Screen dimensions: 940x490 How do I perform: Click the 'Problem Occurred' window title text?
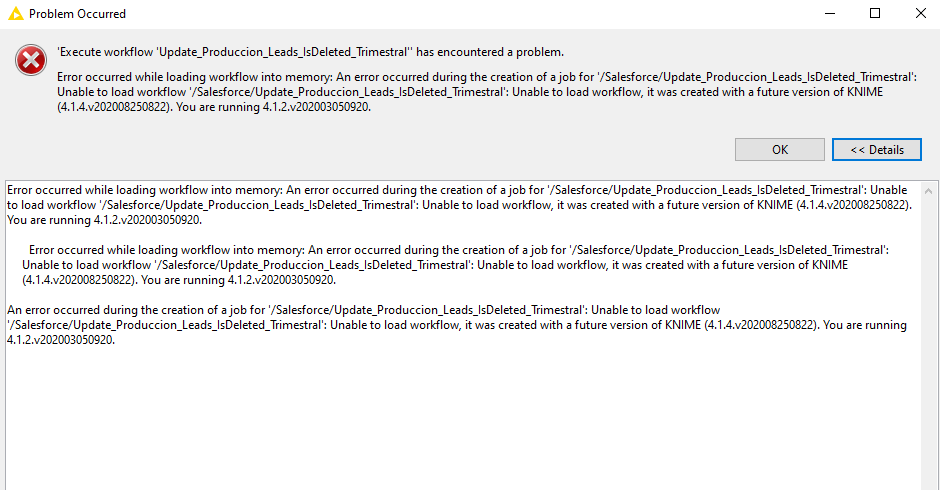(77, 14)
